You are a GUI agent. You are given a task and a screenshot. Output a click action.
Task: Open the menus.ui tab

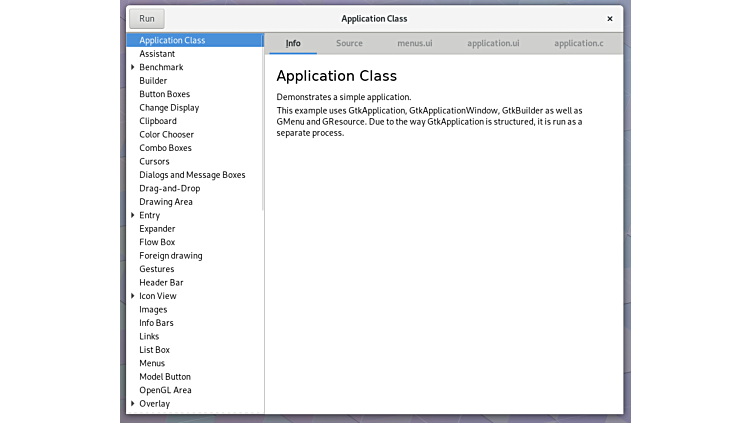[x=414, y=44]
